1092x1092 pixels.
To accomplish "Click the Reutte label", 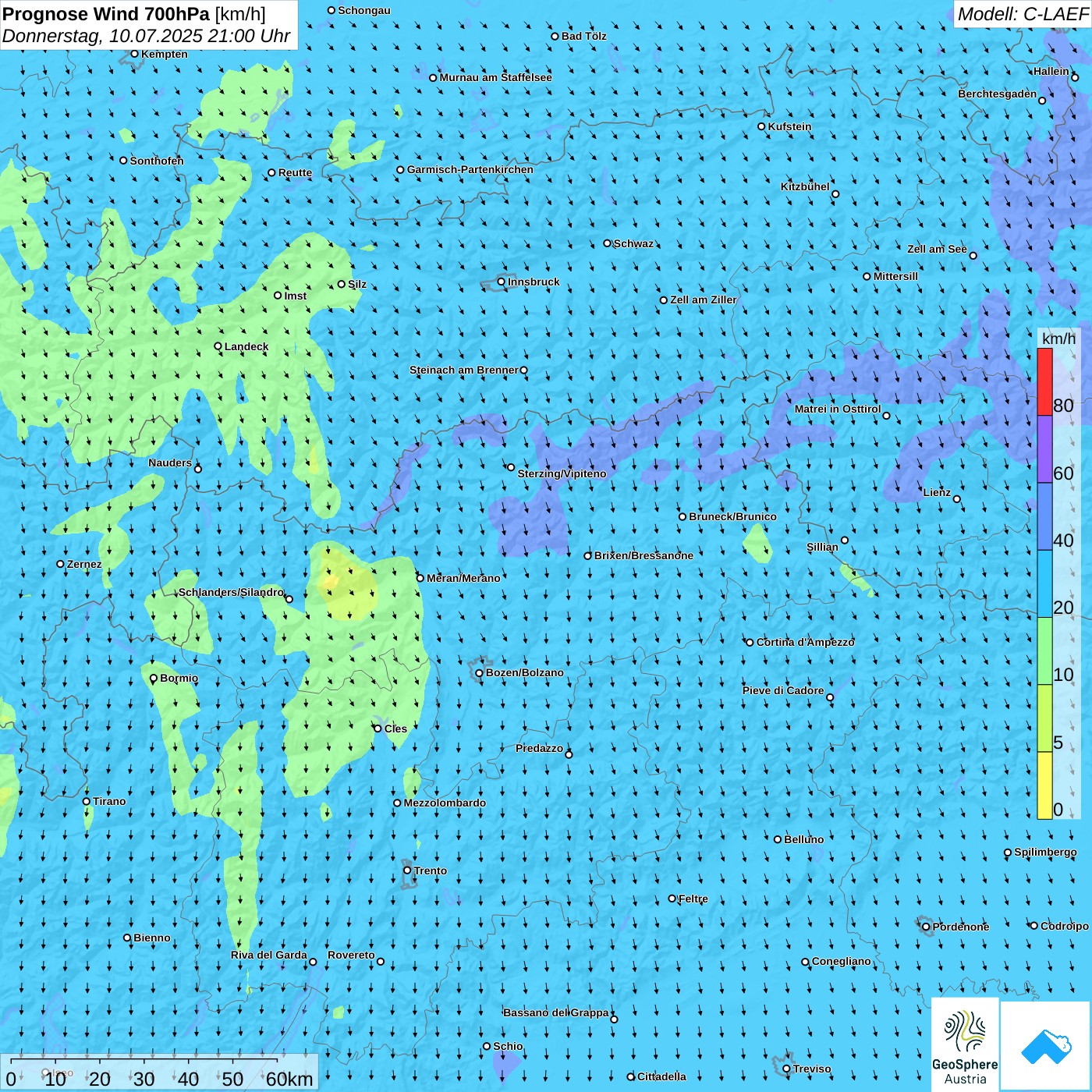I will [295, 172].
